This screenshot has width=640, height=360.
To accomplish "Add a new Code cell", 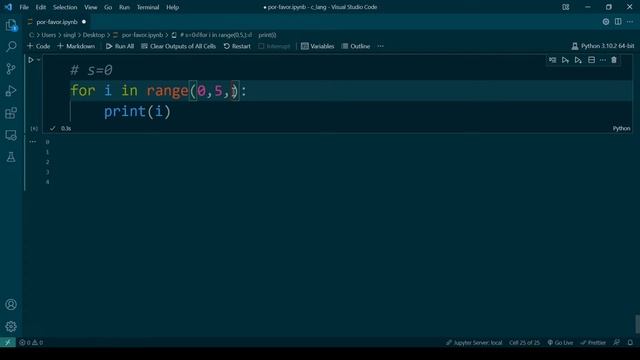I will [38, 46].
